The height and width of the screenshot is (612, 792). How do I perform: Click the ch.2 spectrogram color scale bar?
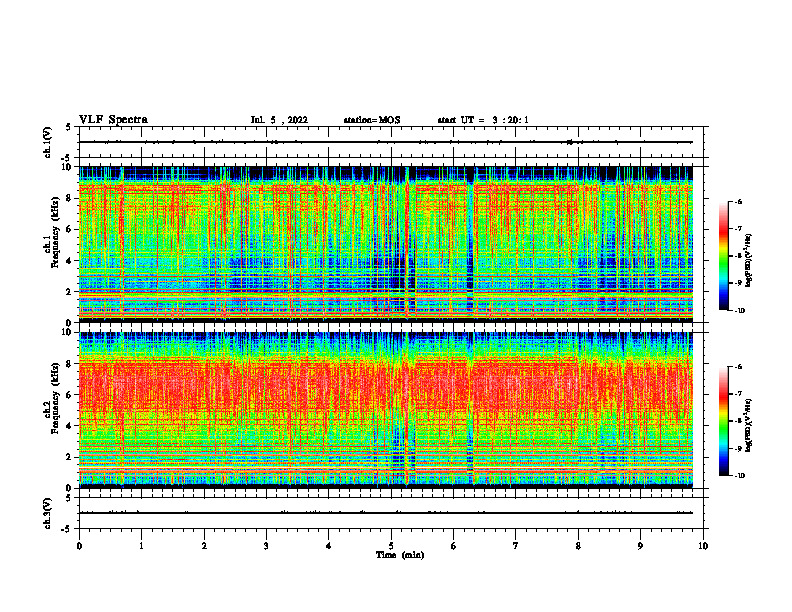point(723,421)
